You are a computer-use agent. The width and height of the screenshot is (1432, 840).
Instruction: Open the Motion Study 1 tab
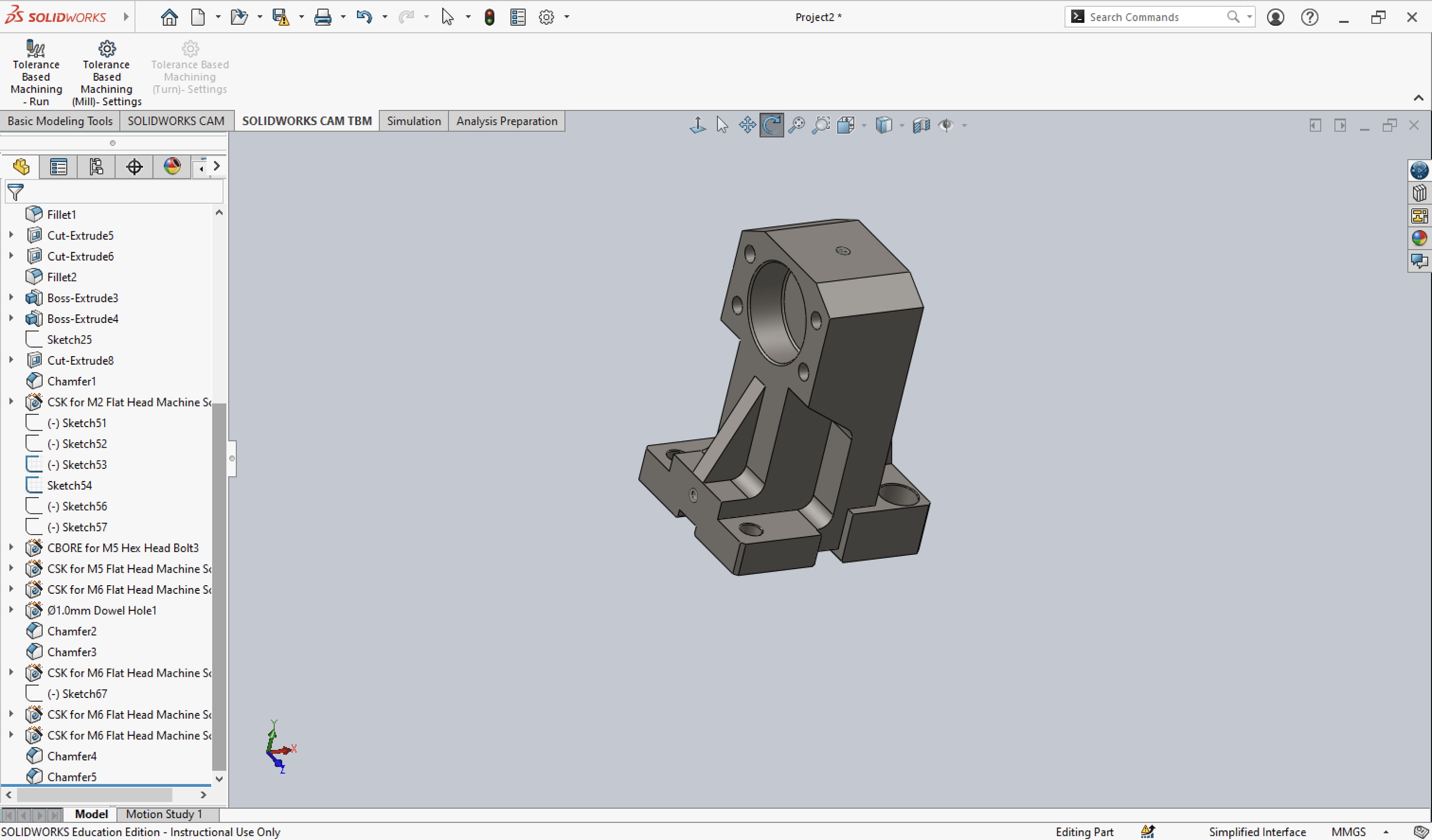[x=164, y=814]
